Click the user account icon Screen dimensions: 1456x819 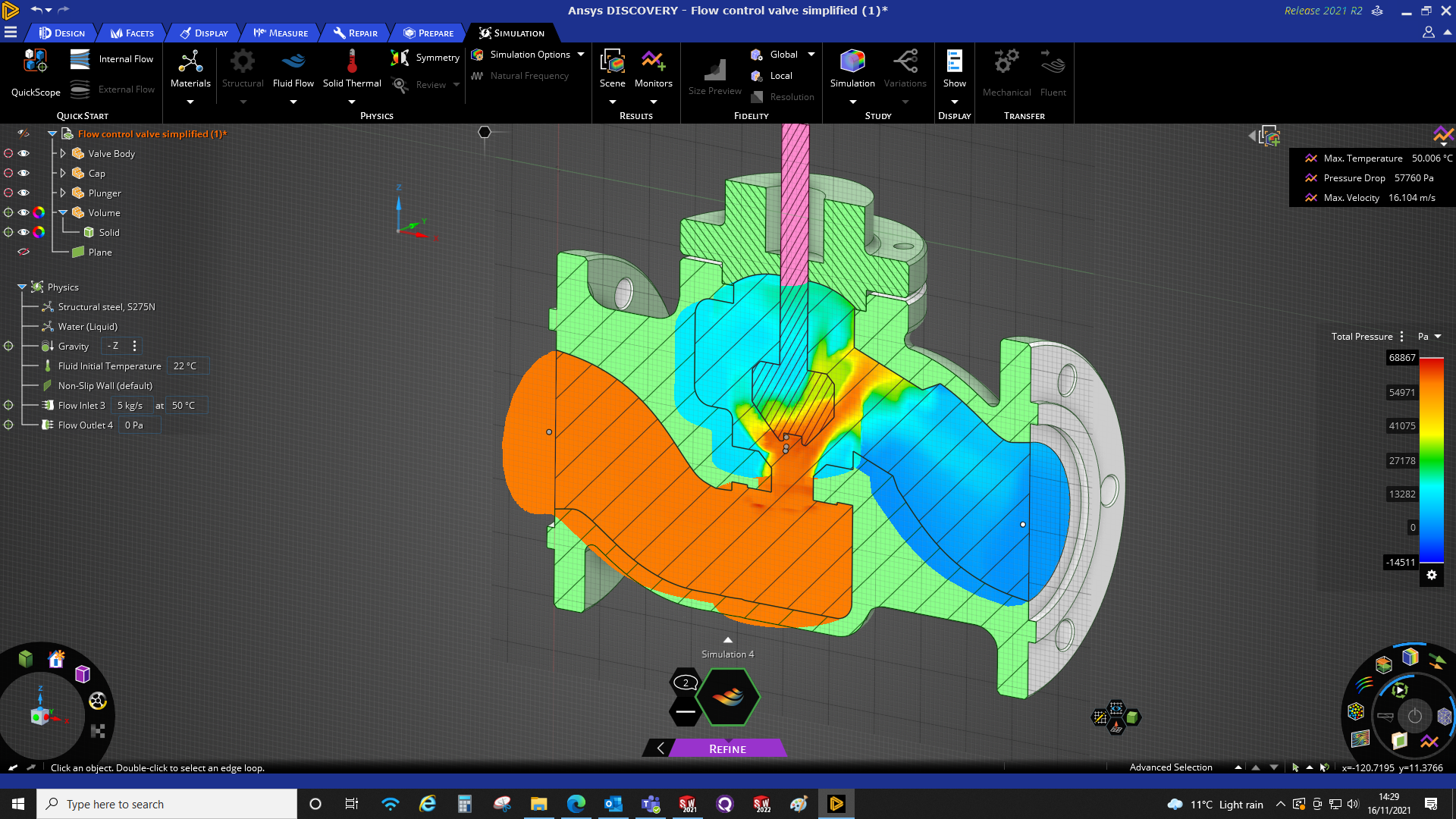click(1428, 33)
